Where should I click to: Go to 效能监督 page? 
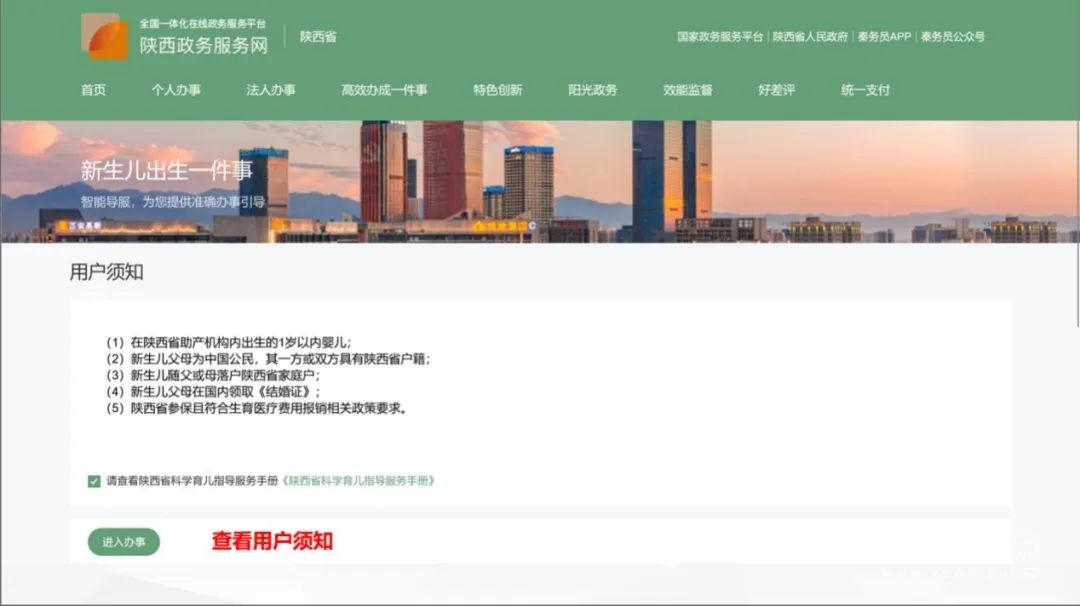point(687,90)
